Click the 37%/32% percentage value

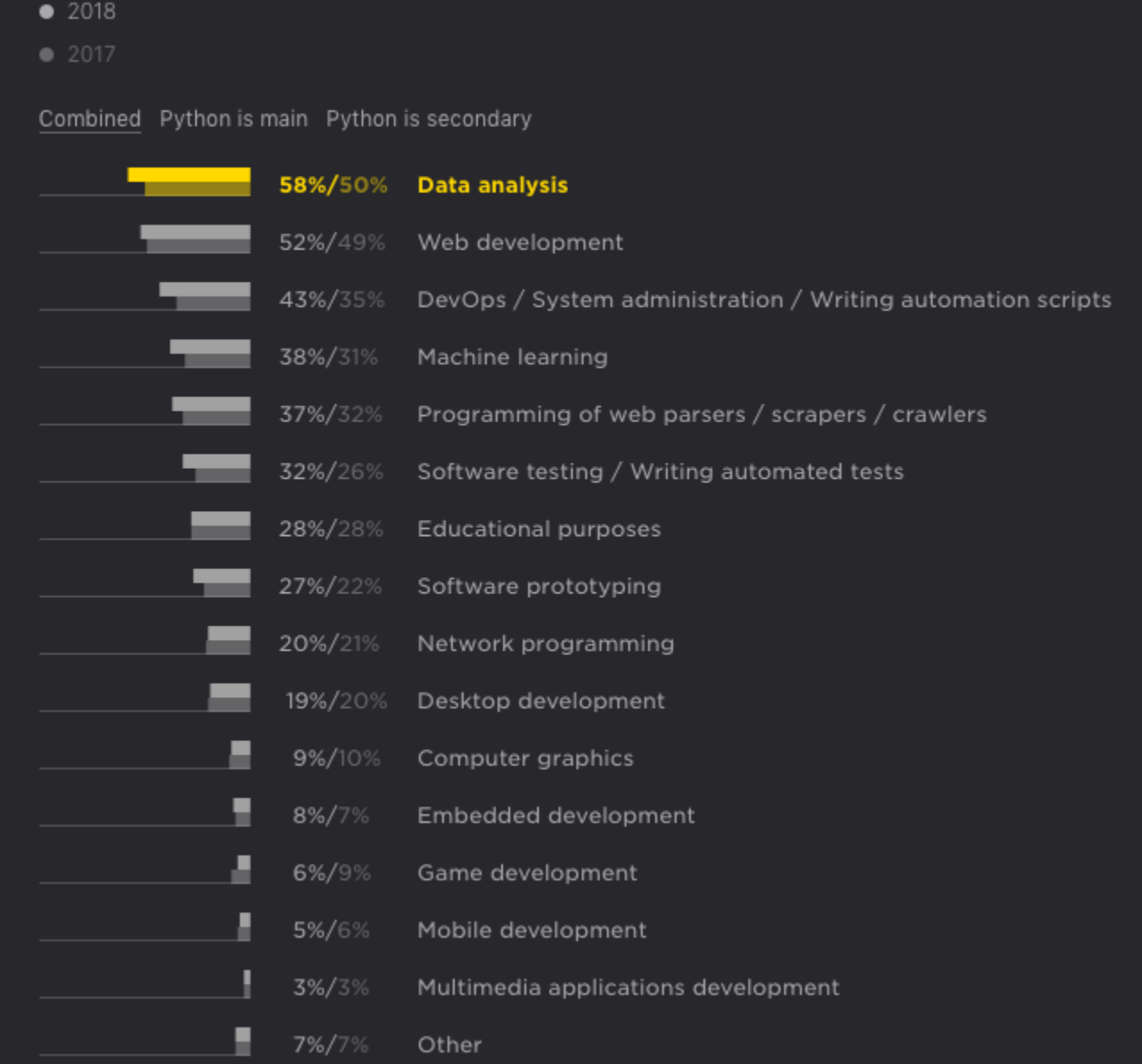330,414
